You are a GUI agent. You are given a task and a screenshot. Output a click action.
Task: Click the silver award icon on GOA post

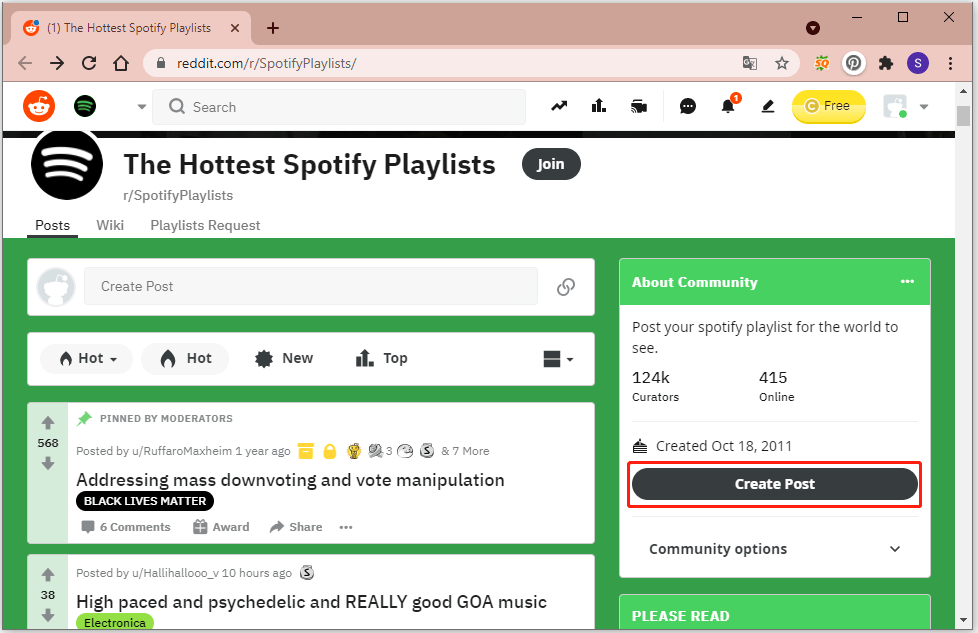(307, 573)
